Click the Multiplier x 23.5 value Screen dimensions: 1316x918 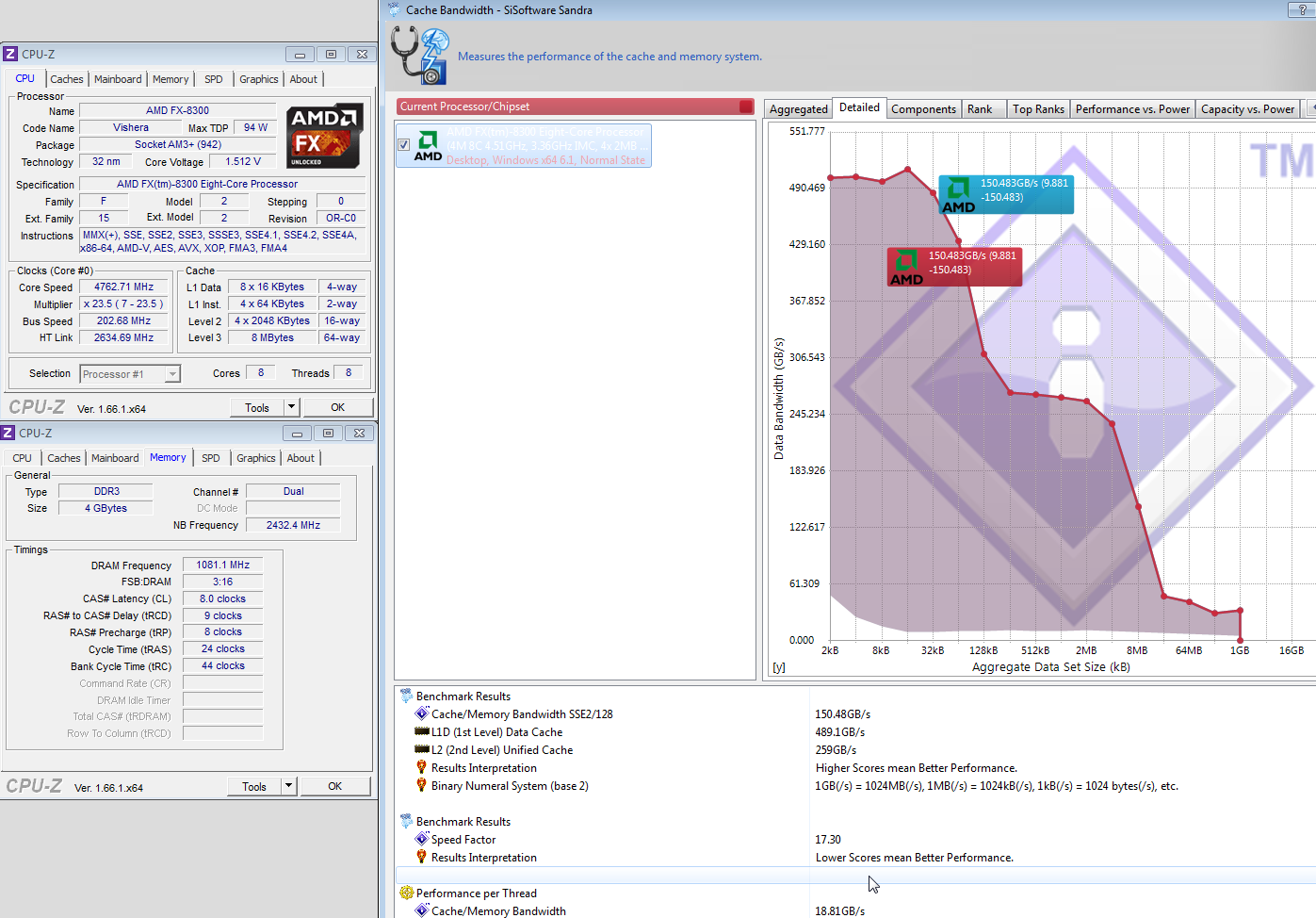point(123,304)
